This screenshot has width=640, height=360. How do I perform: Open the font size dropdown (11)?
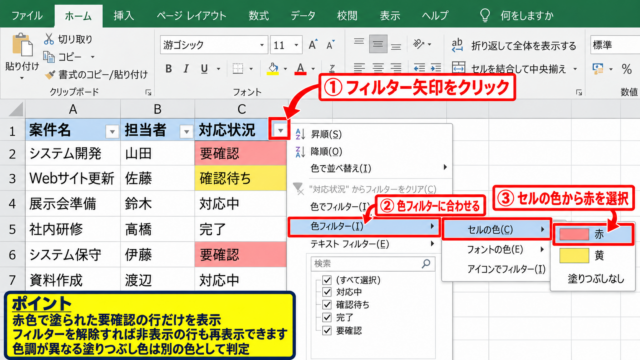tap(296, 45)
